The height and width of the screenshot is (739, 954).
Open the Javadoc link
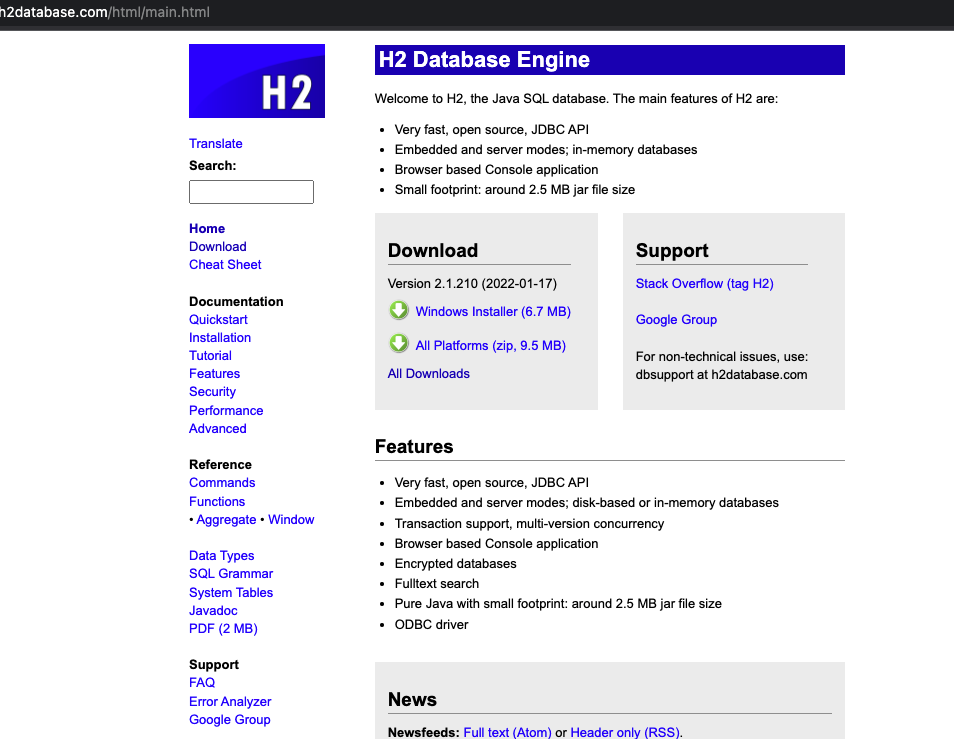tap(213, 611)
